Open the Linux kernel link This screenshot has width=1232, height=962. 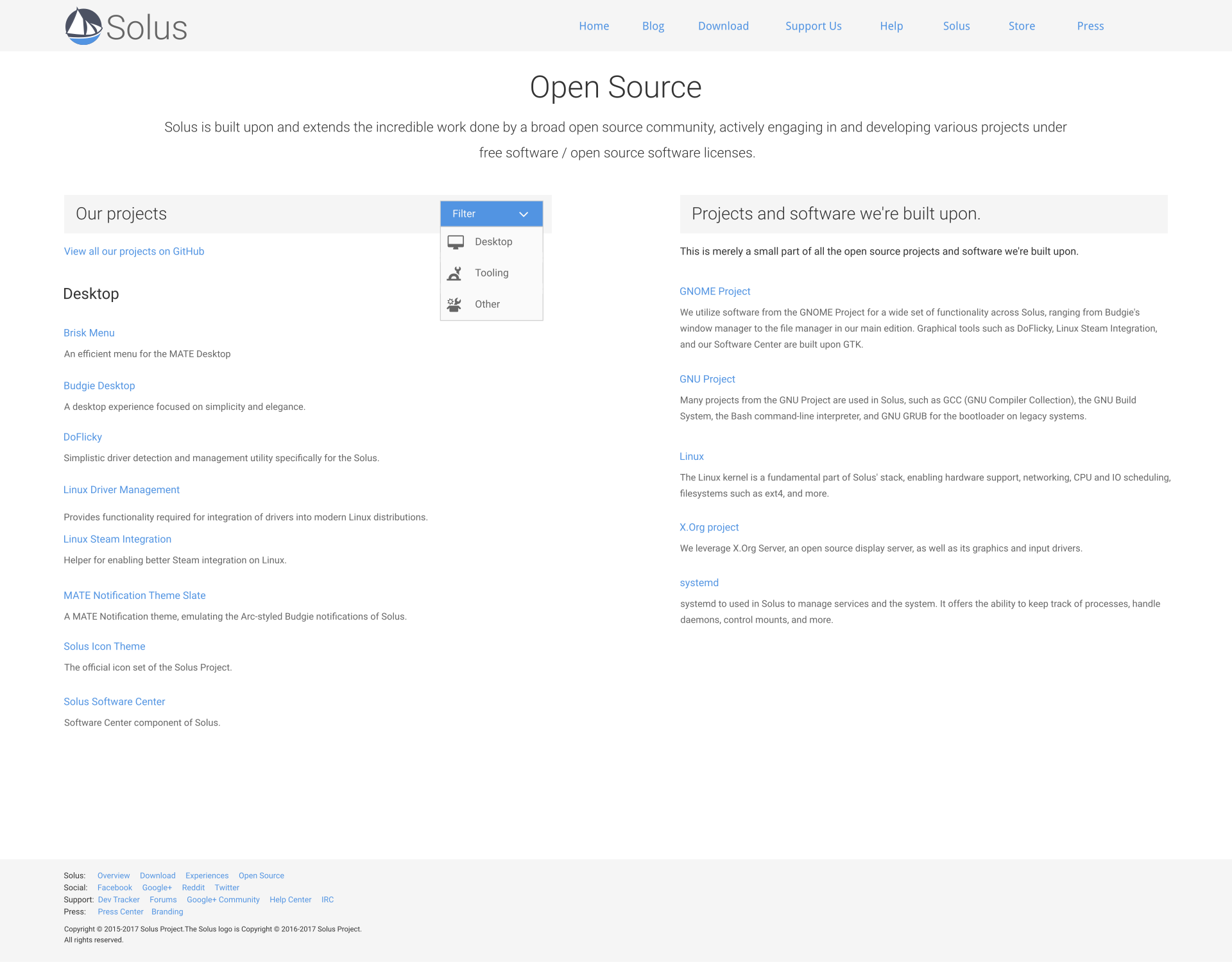pyautogui.click(x=692, y=457)
